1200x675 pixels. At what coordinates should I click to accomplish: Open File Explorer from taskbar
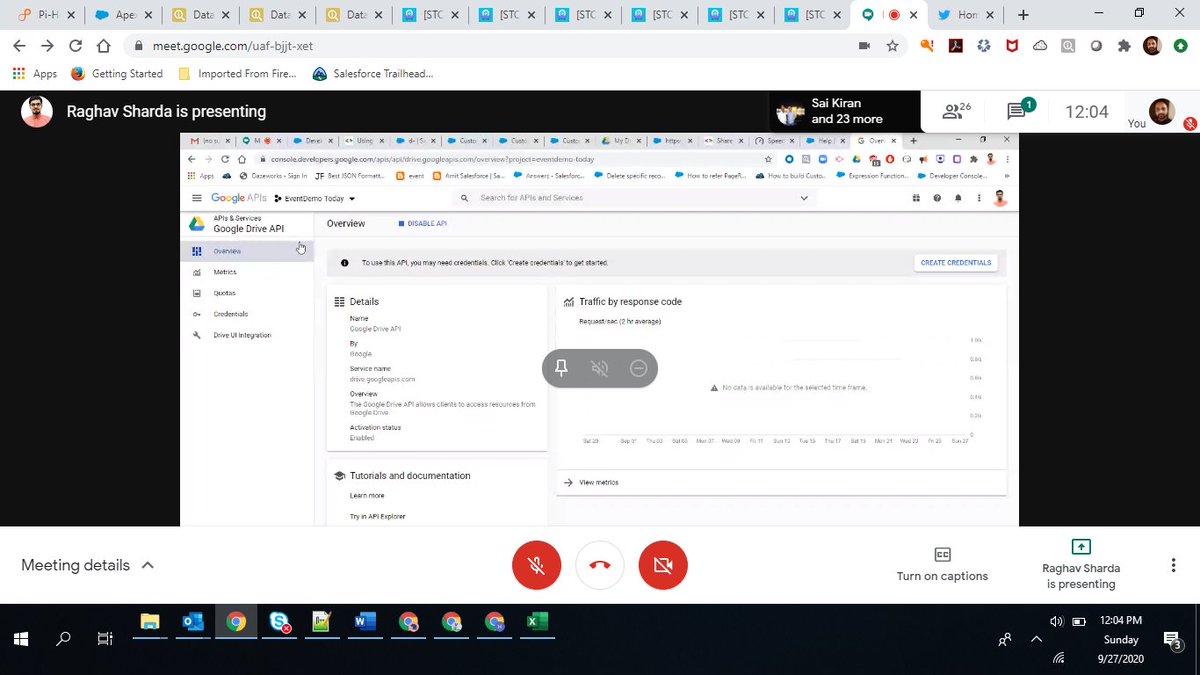[x=150, y=623]
